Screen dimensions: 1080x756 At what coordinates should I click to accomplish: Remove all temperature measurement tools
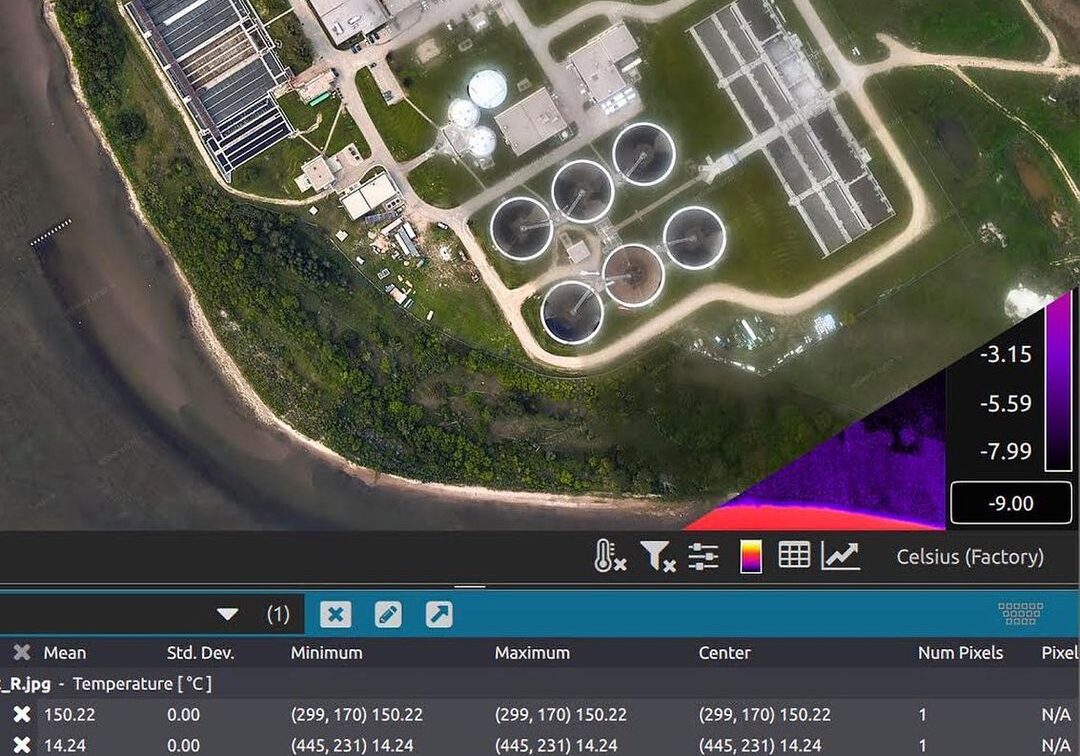[608, 556]
